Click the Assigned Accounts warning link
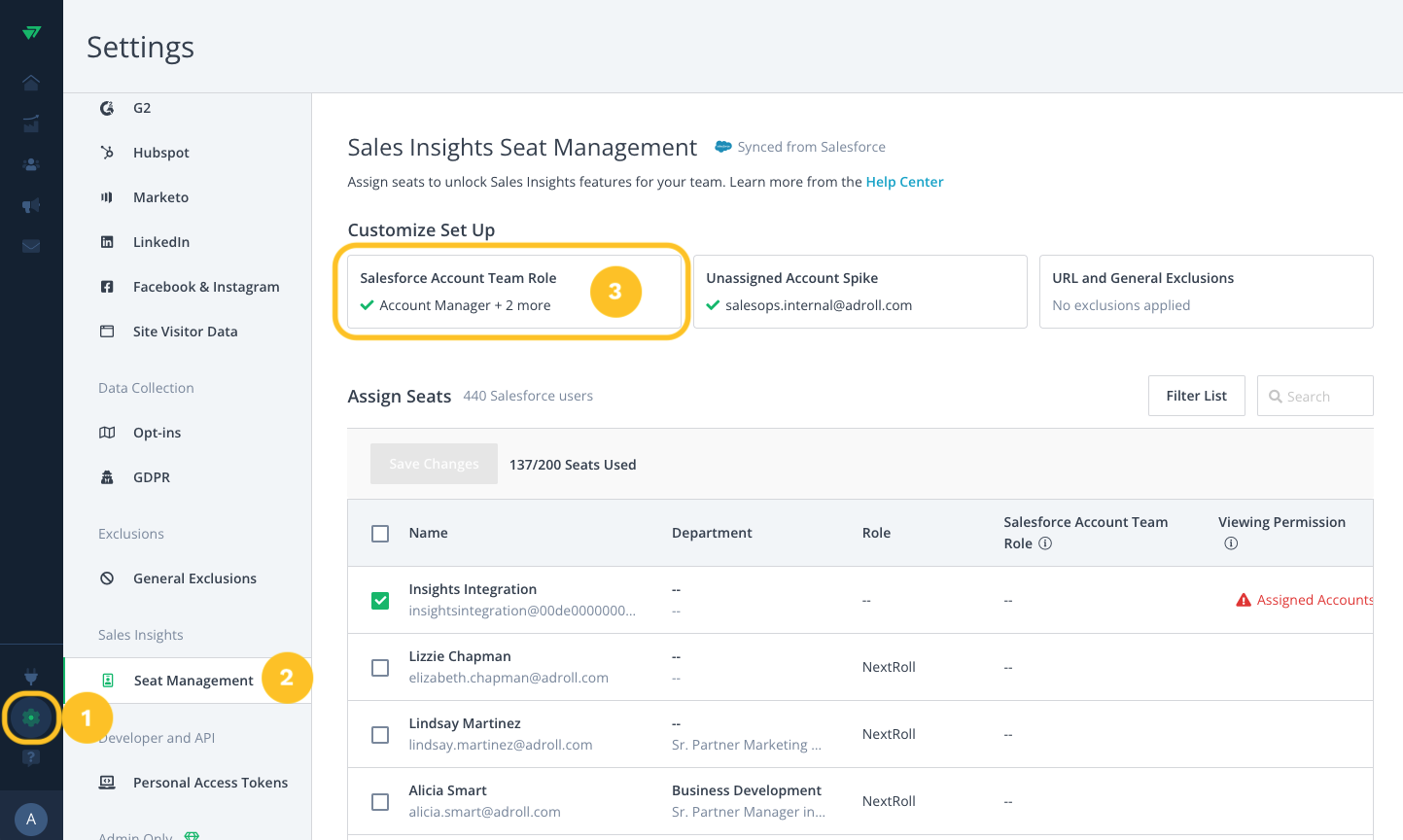 tap(1315, 600)
